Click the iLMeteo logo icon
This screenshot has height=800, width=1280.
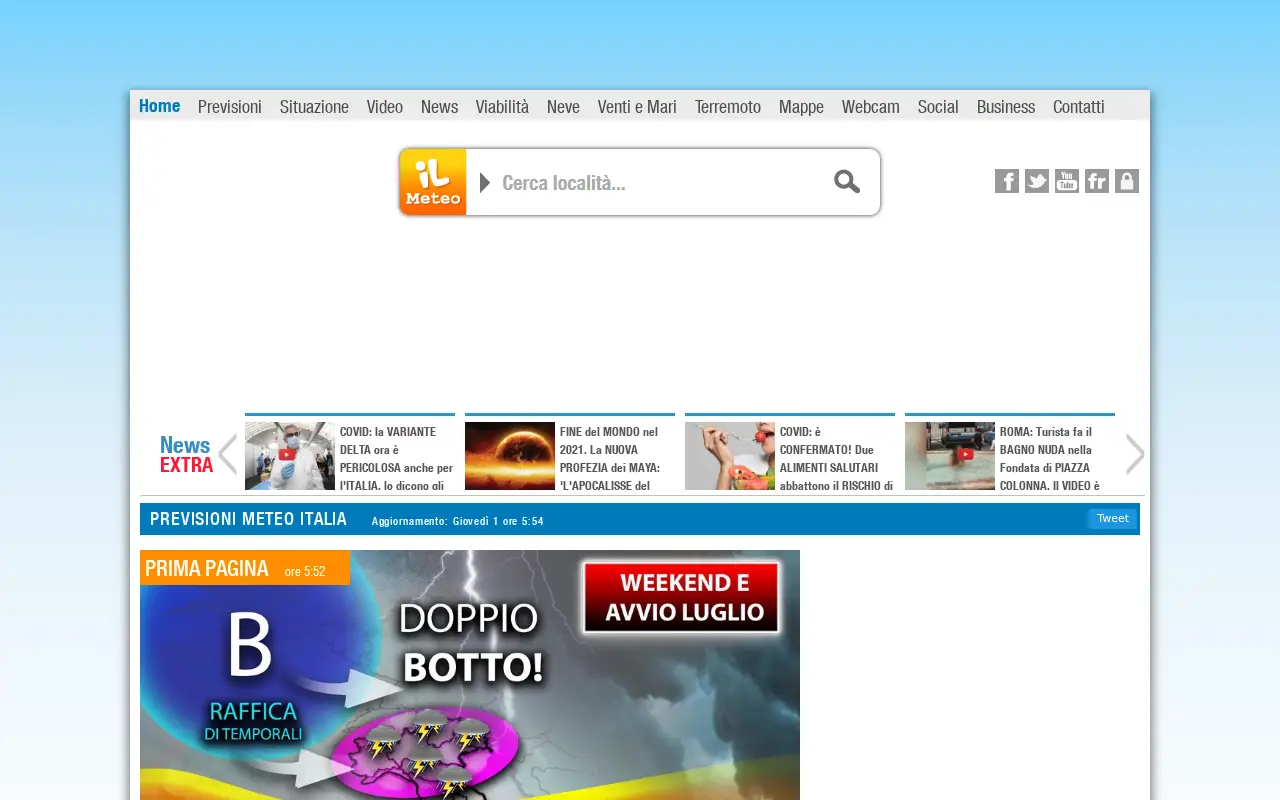(x=433, y=182)
